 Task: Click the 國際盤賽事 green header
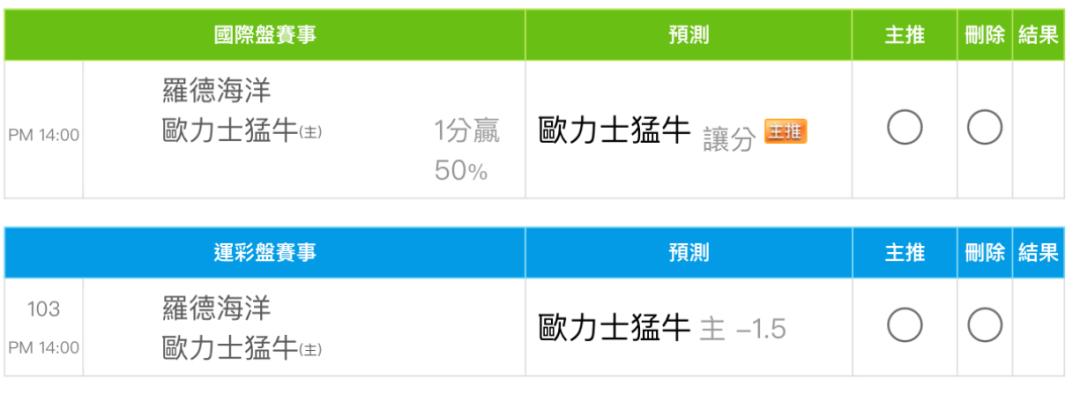(265, 35)
